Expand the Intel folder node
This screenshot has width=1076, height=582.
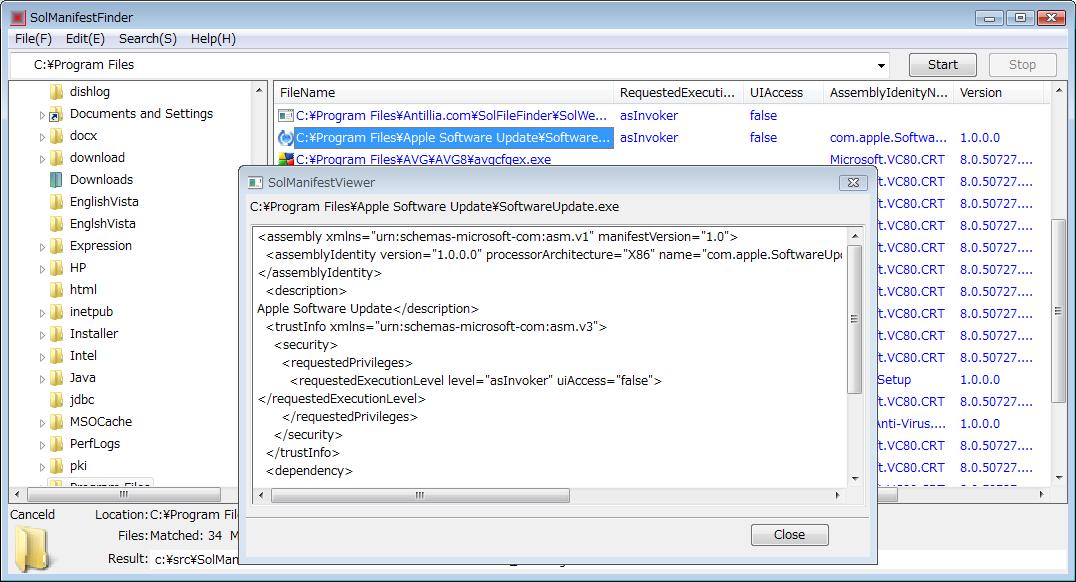[42, 357]
